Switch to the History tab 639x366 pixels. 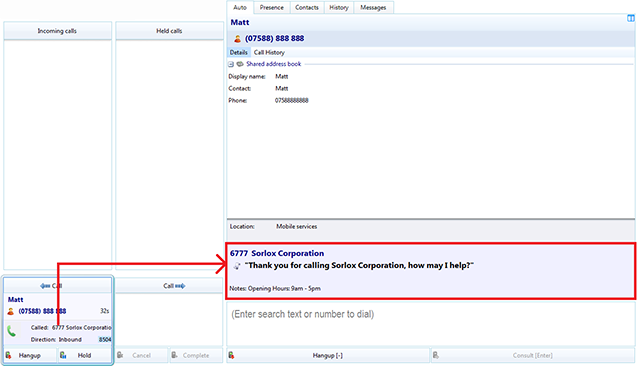pos(339,7)
